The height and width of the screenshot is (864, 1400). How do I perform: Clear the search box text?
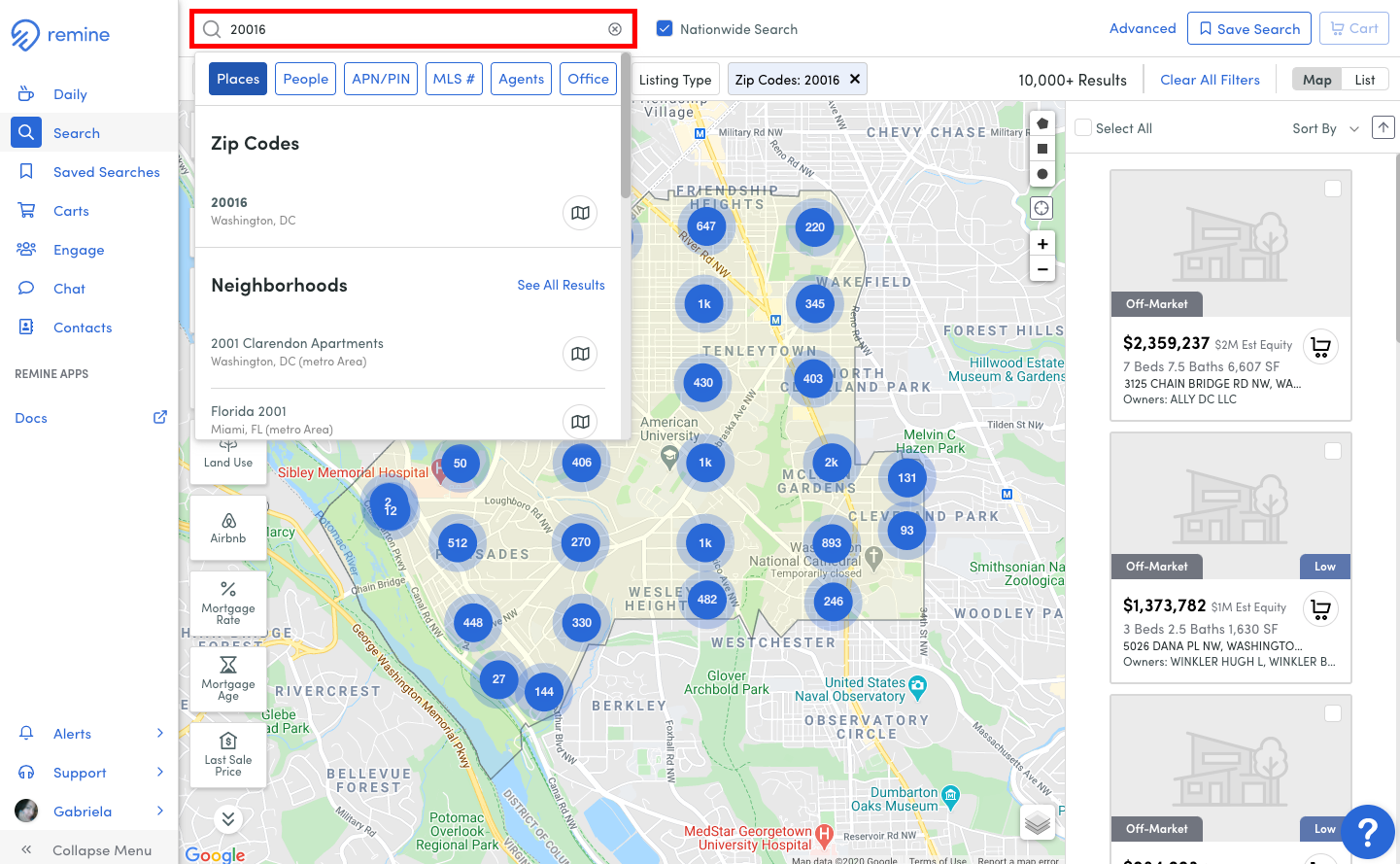pos(615,29)
